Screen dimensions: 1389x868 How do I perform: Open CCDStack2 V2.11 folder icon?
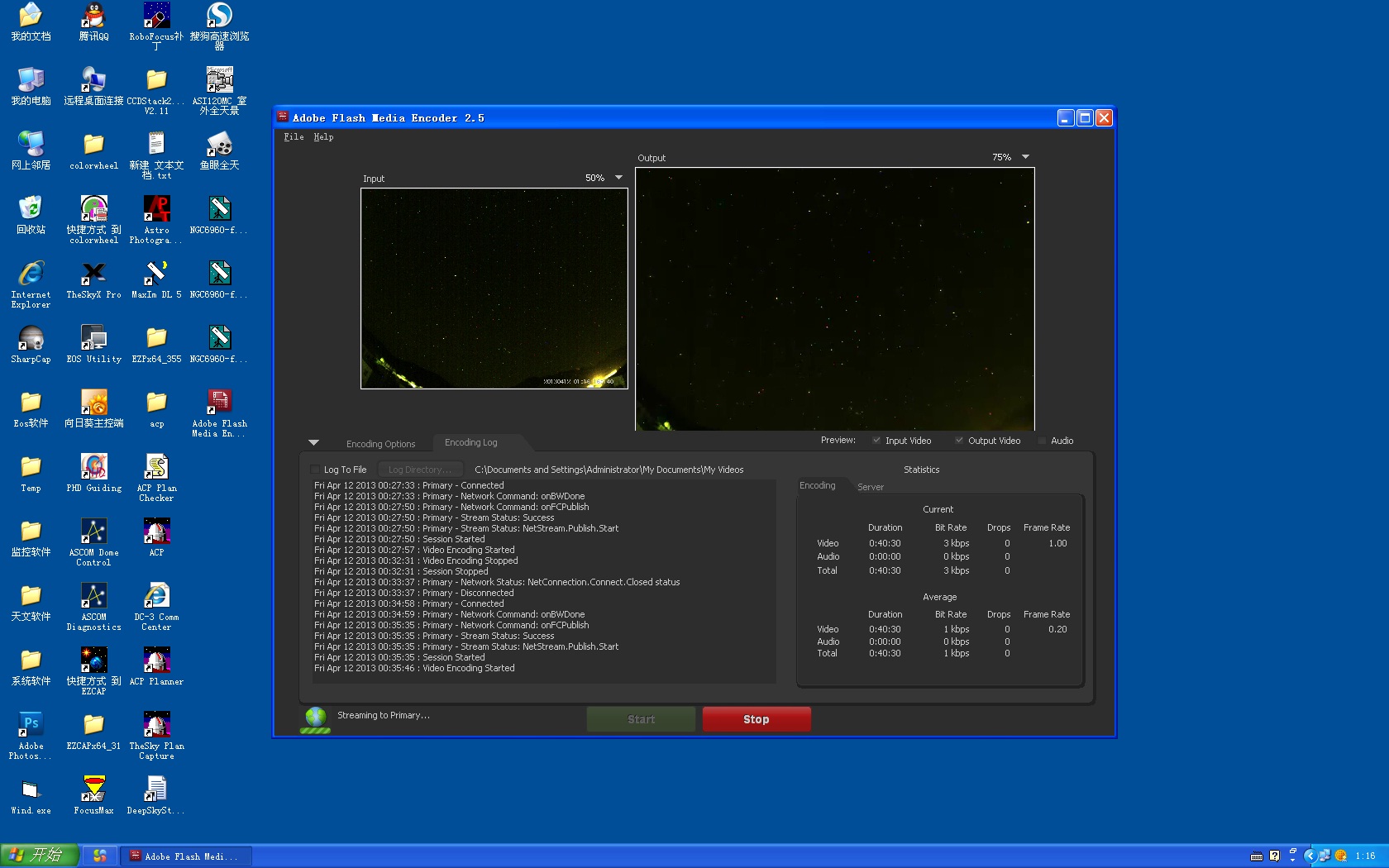(156, 91)
